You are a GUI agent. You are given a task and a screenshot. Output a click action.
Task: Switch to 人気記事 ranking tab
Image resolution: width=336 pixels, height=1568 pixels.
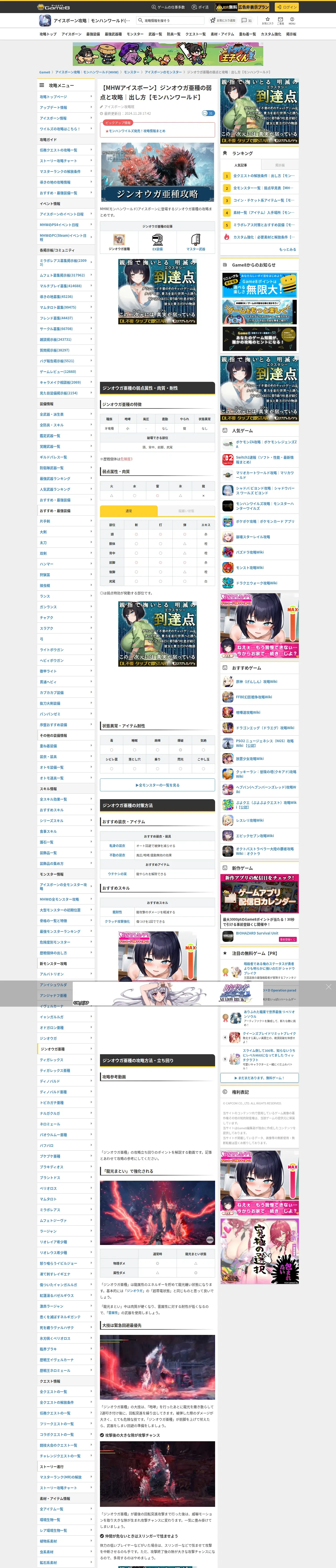tap(241, 165)
